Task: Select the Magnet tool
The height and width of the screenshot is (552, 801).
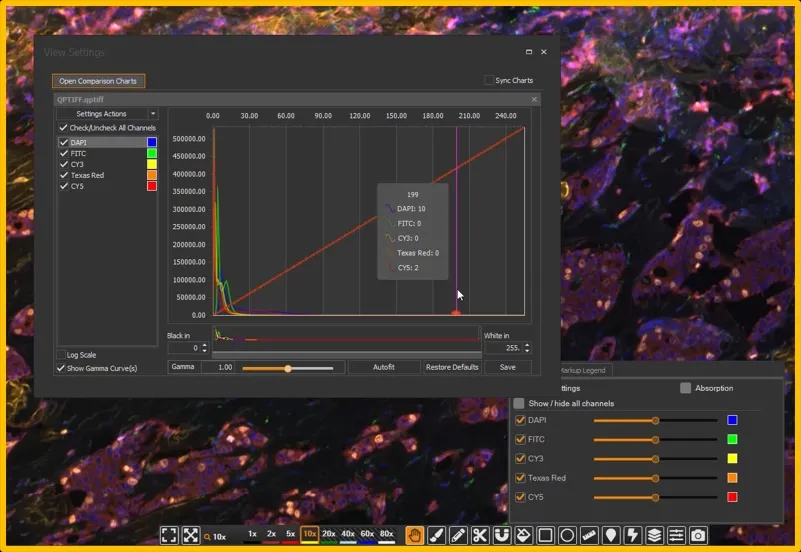Action: tap(502, 535)
